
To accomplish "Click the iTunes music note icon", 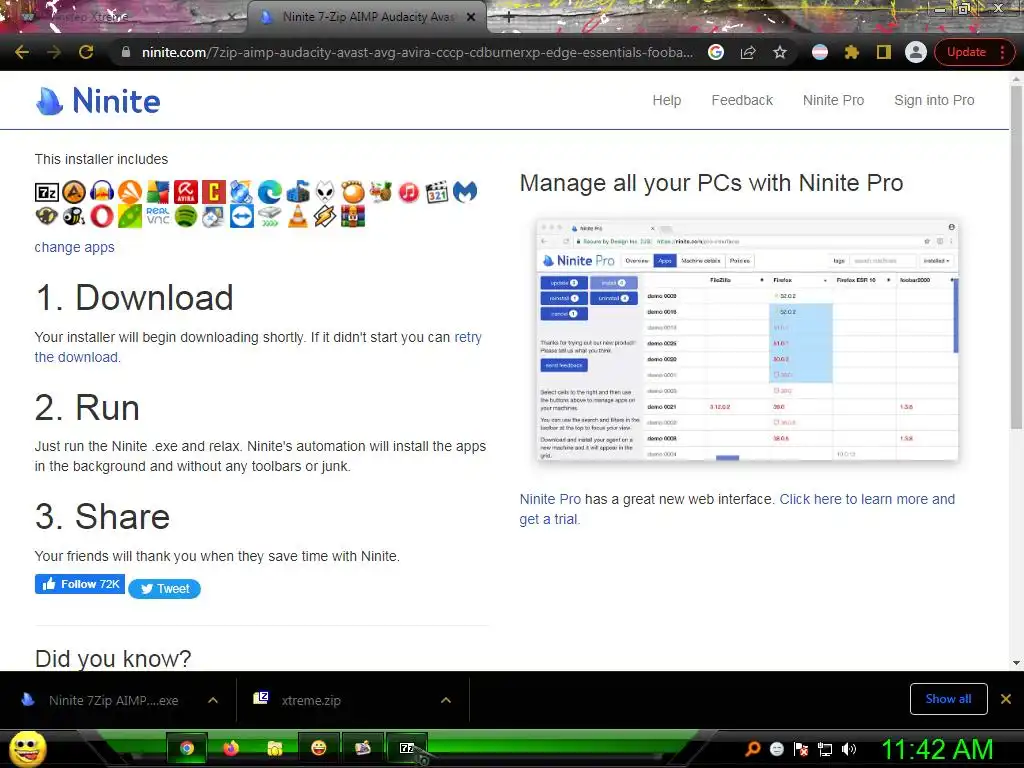I will [409, 192].
